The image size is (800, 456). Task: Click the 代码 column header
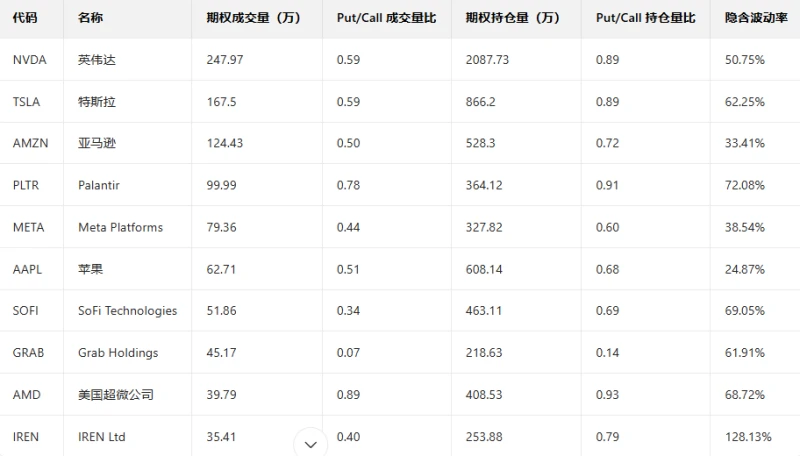pyautogui.click(x=25, y=18)
